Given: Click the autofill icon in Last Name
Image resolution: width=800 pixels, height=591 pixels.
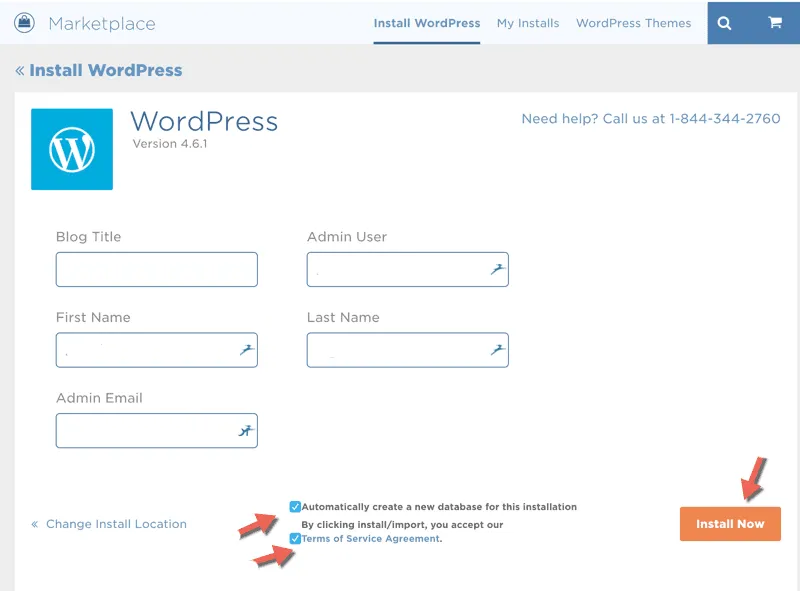Looking at the screenshot, I should [497, 350].
